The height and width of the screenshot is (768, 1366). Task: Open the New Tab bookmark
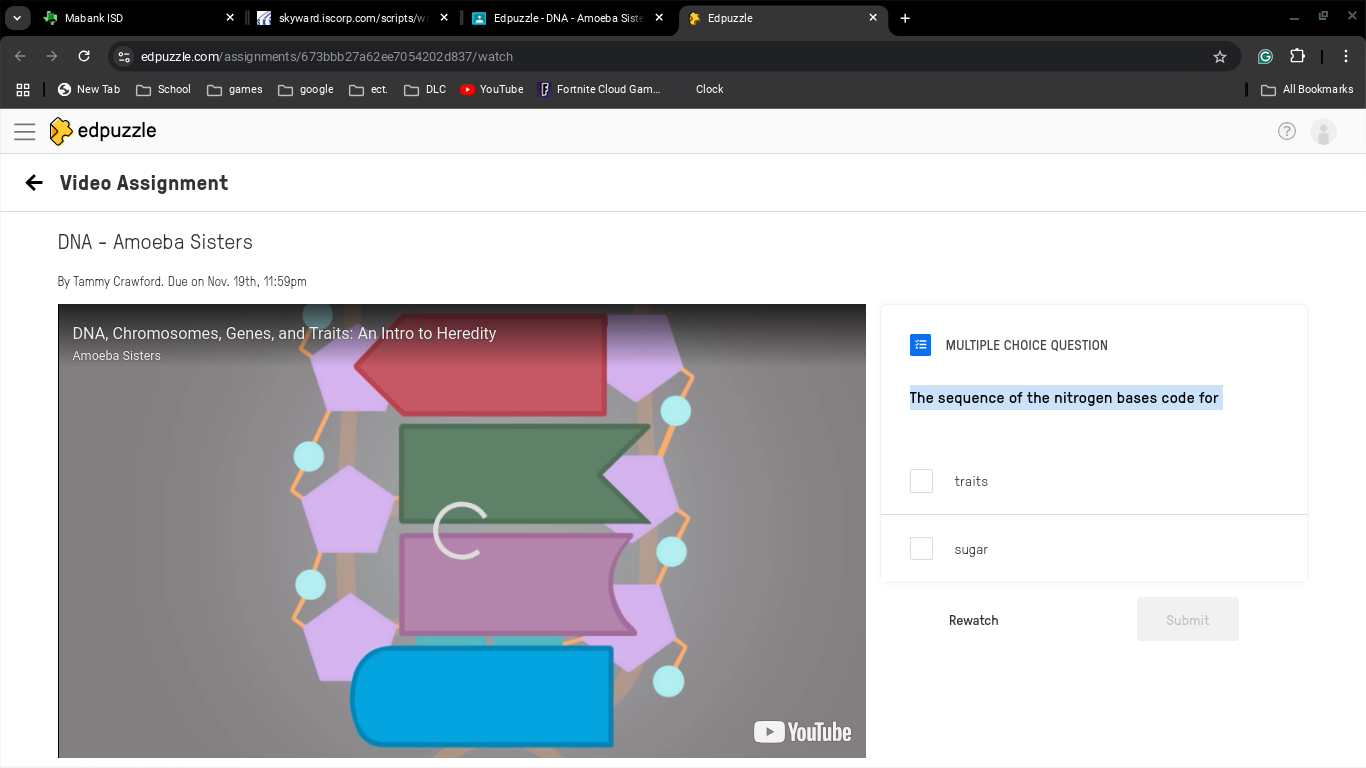coord(89,89)
